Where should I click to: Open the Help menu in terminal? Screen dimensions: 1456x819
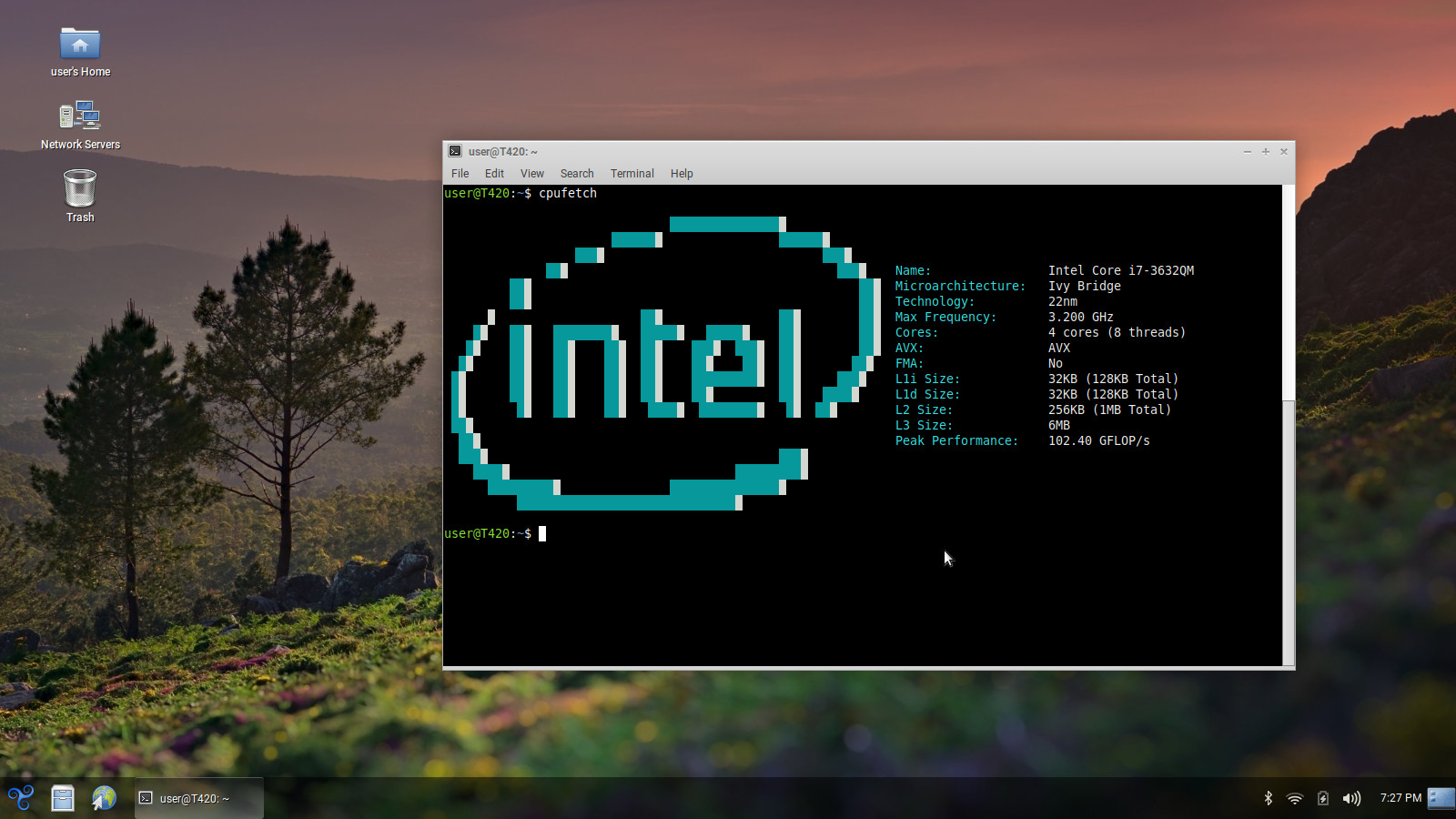pos(682,173)
